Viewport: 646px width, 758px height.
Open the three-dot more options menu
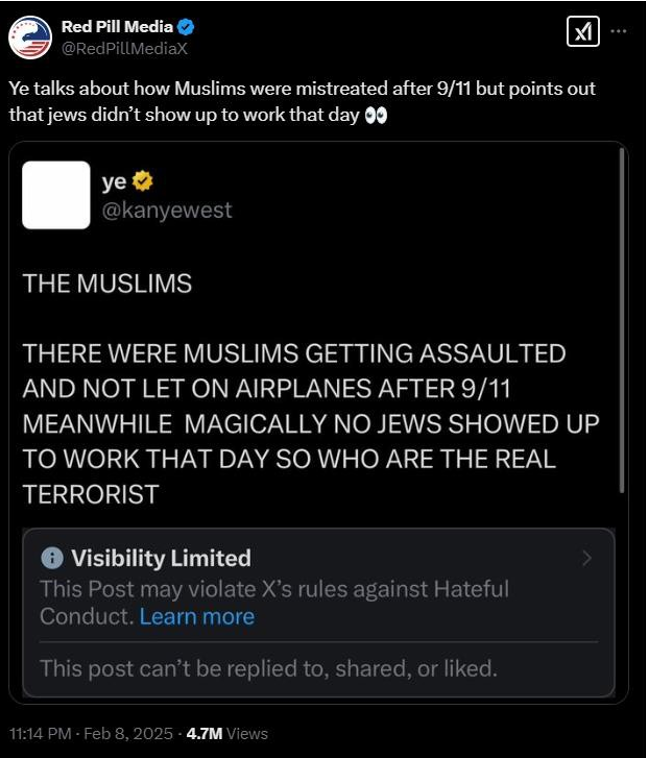click(x=619, y=31)
